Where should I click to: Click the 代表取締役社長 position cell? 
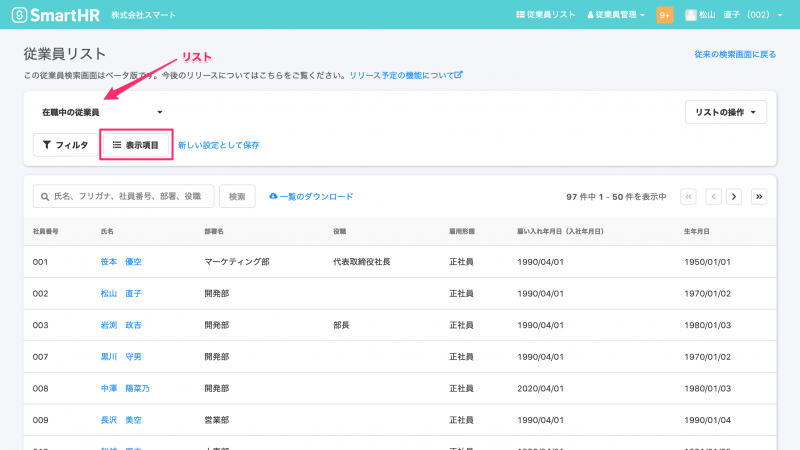click(x=362, y=262)
